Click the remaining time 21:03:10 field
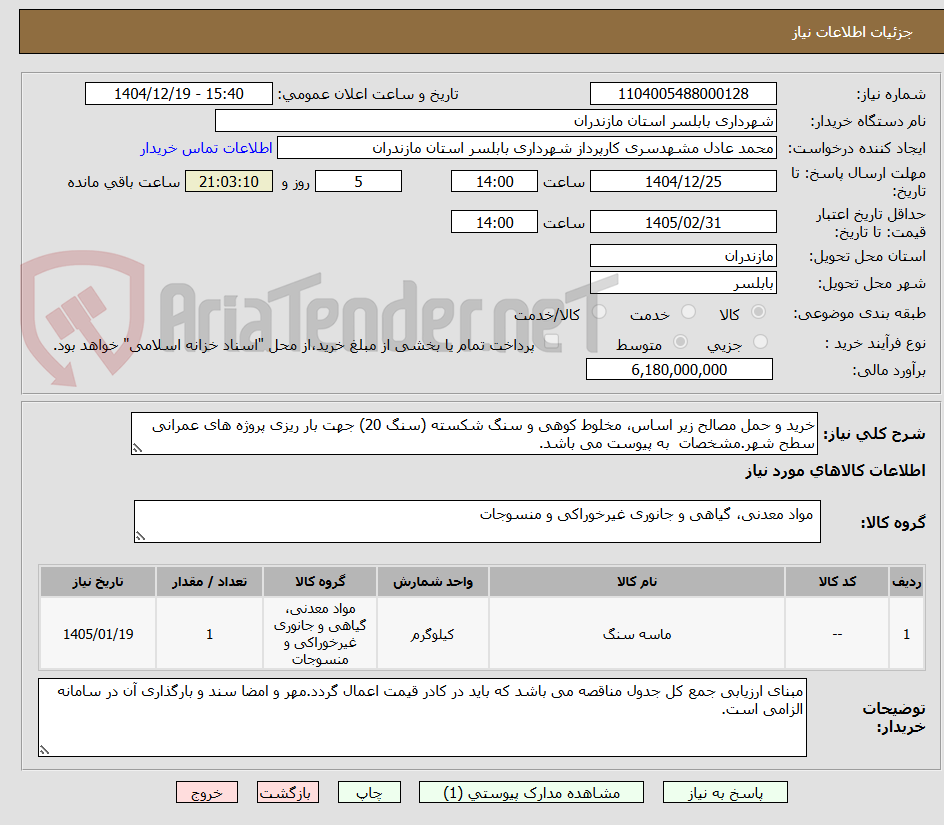This screenshot has width=944, height=825. pyautogui.click(x=229, y=181)
